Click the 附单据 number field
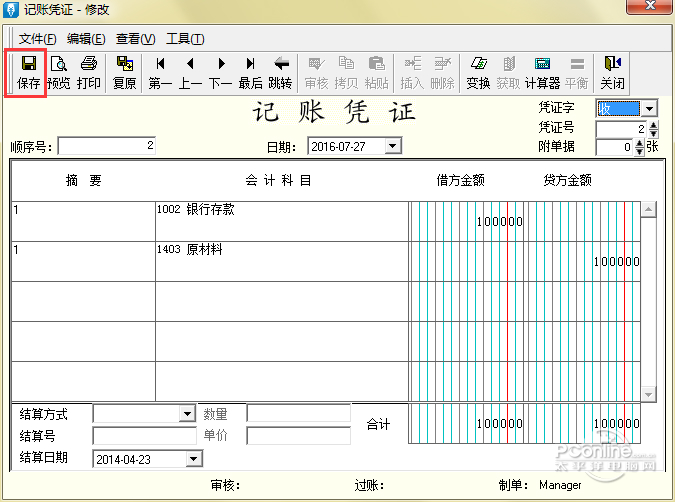Screen dimensions: 675x502 click(x=616, y=148)
